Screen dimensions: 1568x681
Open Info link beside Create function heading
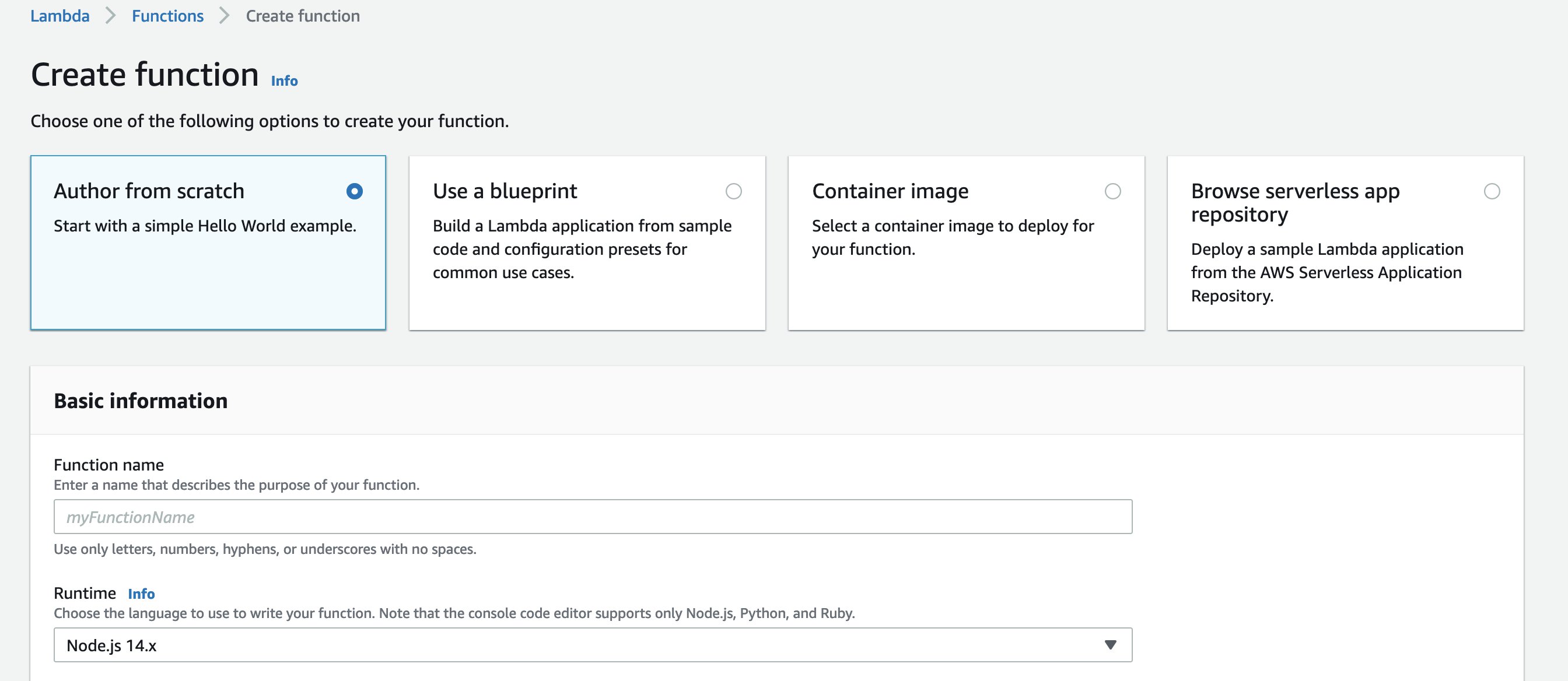tap(284, 81)
